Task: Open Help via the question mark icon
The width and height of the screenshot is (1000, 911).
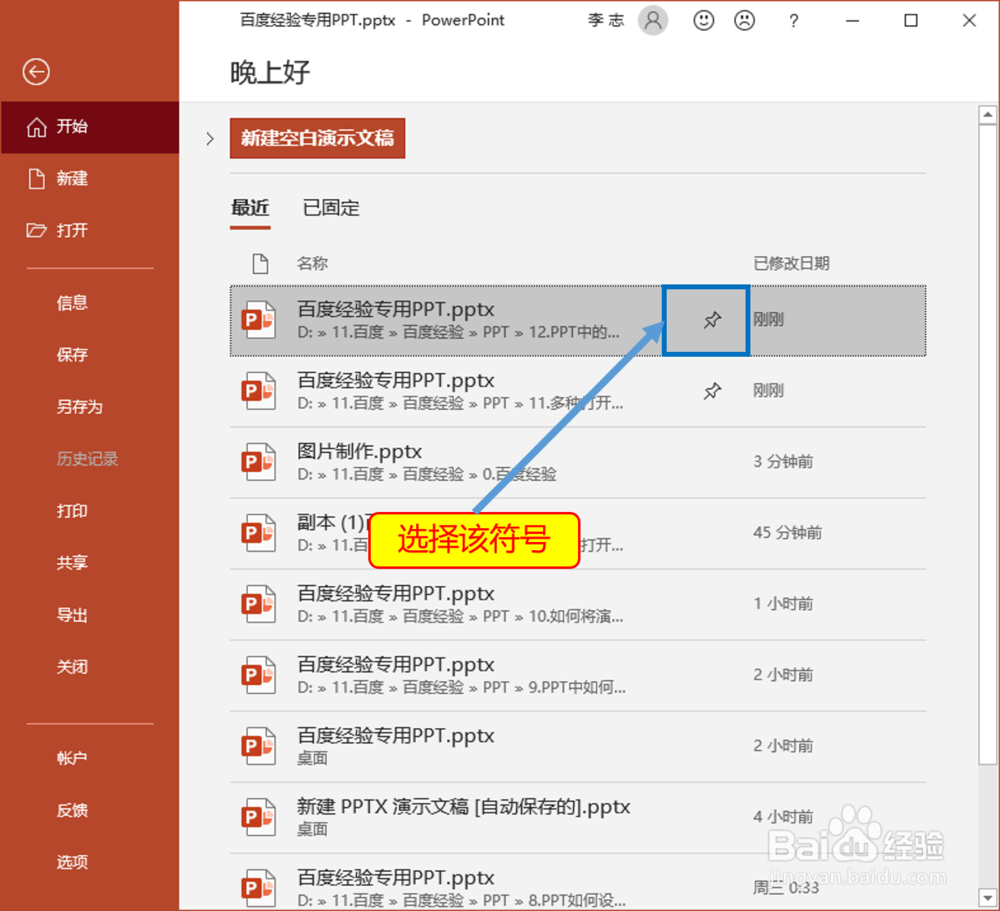Action: pyautogui.click(x=793, y=20)
